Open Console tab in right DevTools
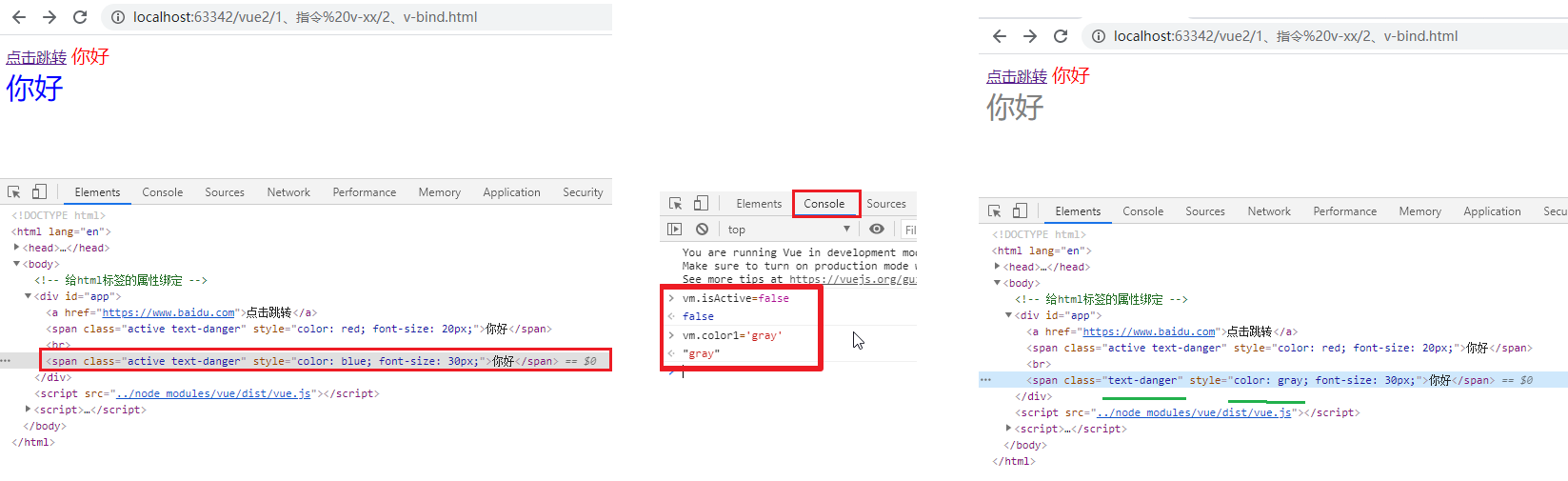This screenshot has height=481, width=1568. [x=1143, y=211]
